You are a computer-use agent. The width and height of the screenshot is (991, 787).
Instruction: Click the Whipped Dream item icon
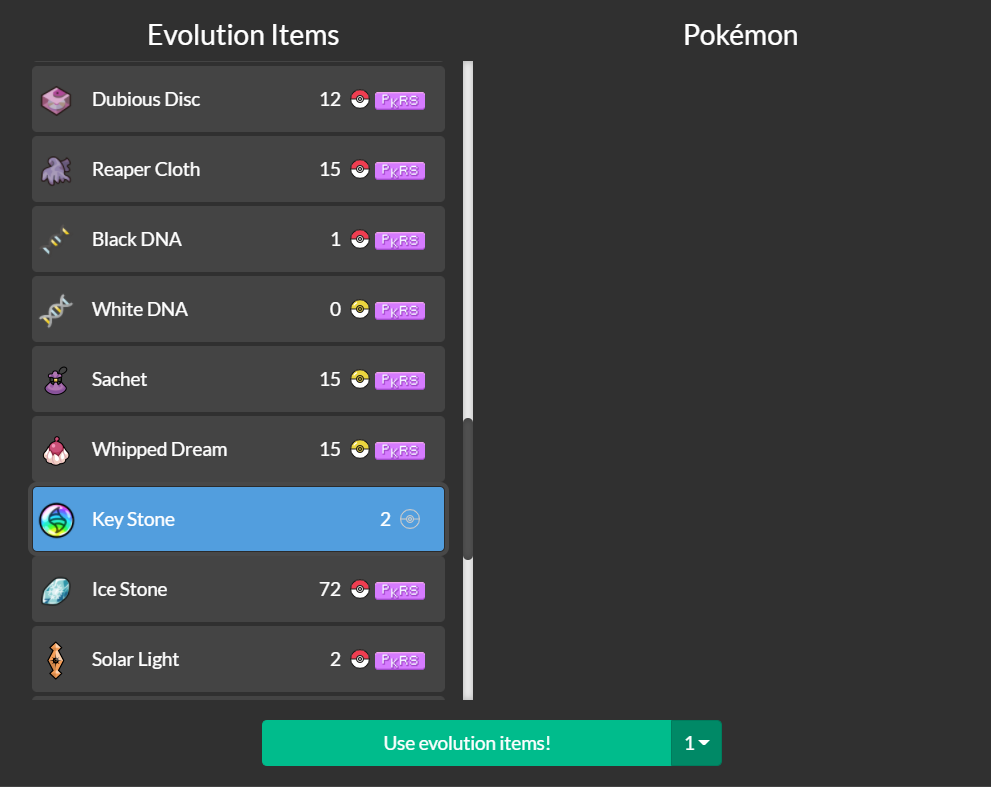[57, 449]
